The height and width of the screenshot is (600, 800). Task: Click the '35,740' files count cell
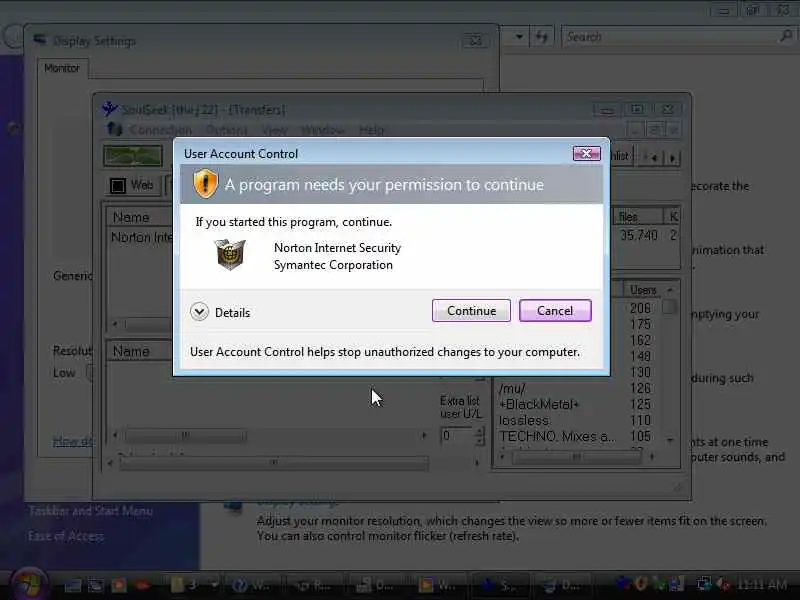pyautogui.click(x=639, y=235)
